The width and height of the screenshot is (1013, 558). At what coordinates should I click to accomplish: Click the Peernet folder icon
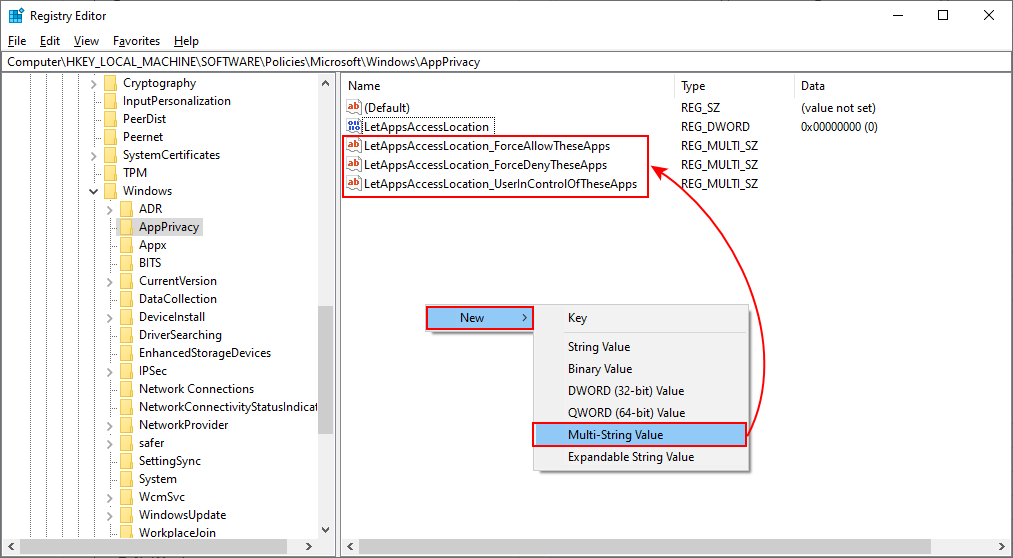point(110,137)
